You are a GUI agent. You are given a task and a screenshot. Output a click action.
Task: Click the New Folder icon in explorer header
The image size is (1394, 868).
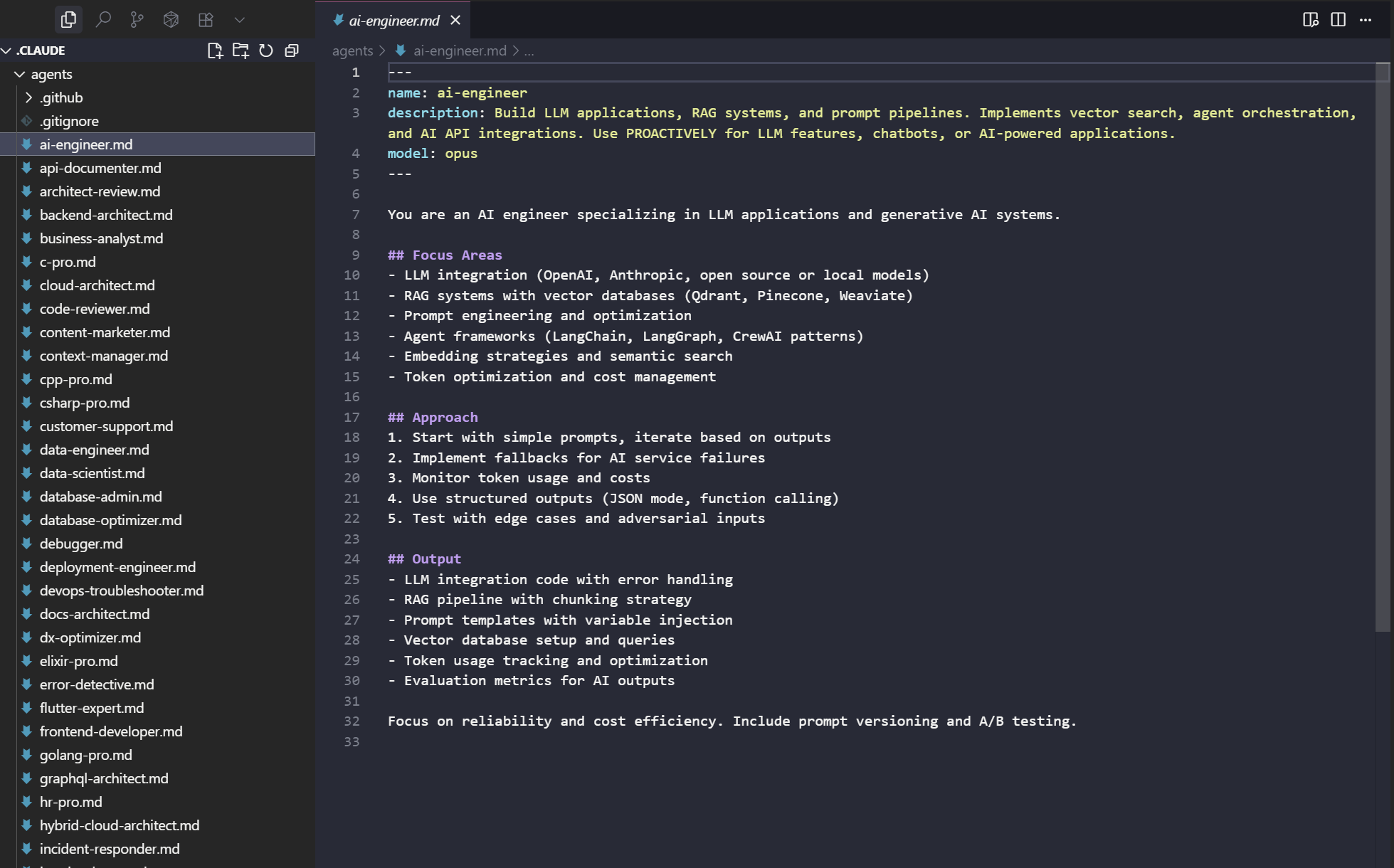tap(241, 51)
